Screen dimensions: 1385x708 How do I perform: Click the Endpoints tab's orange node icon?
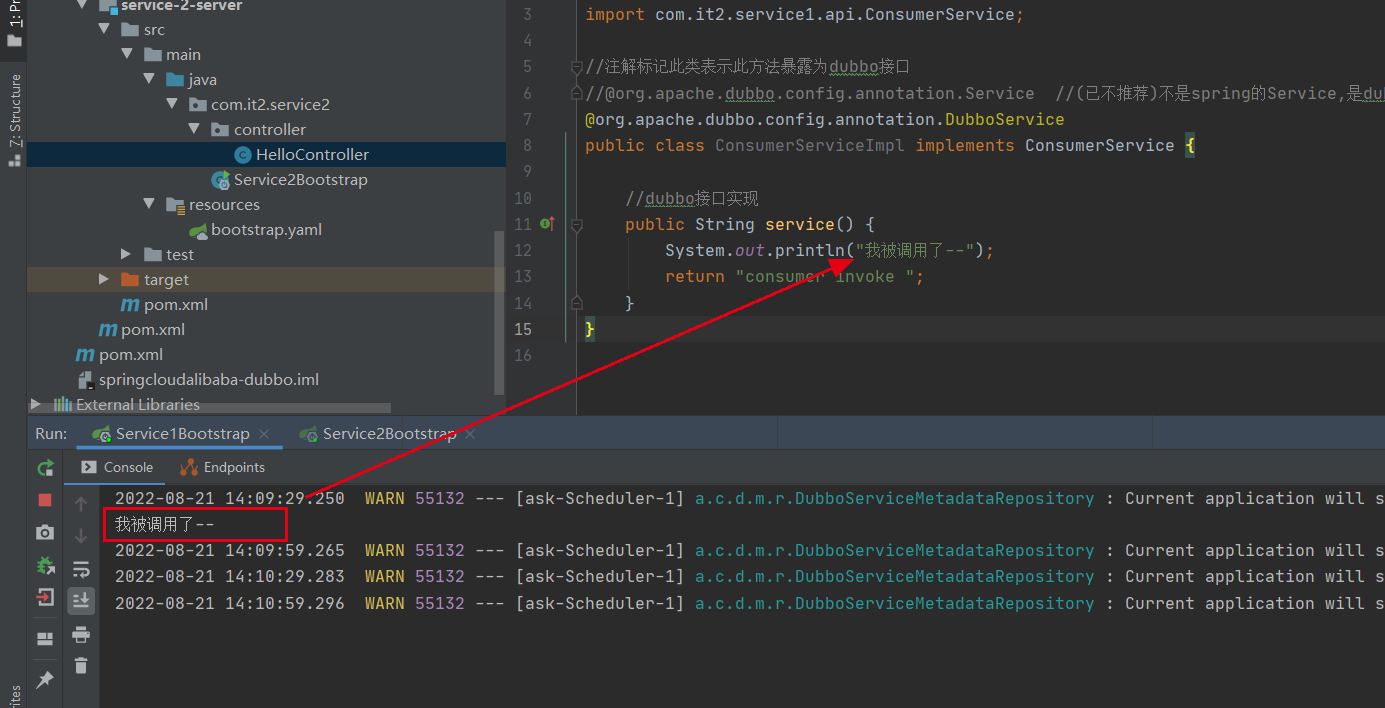click(189, 467)
